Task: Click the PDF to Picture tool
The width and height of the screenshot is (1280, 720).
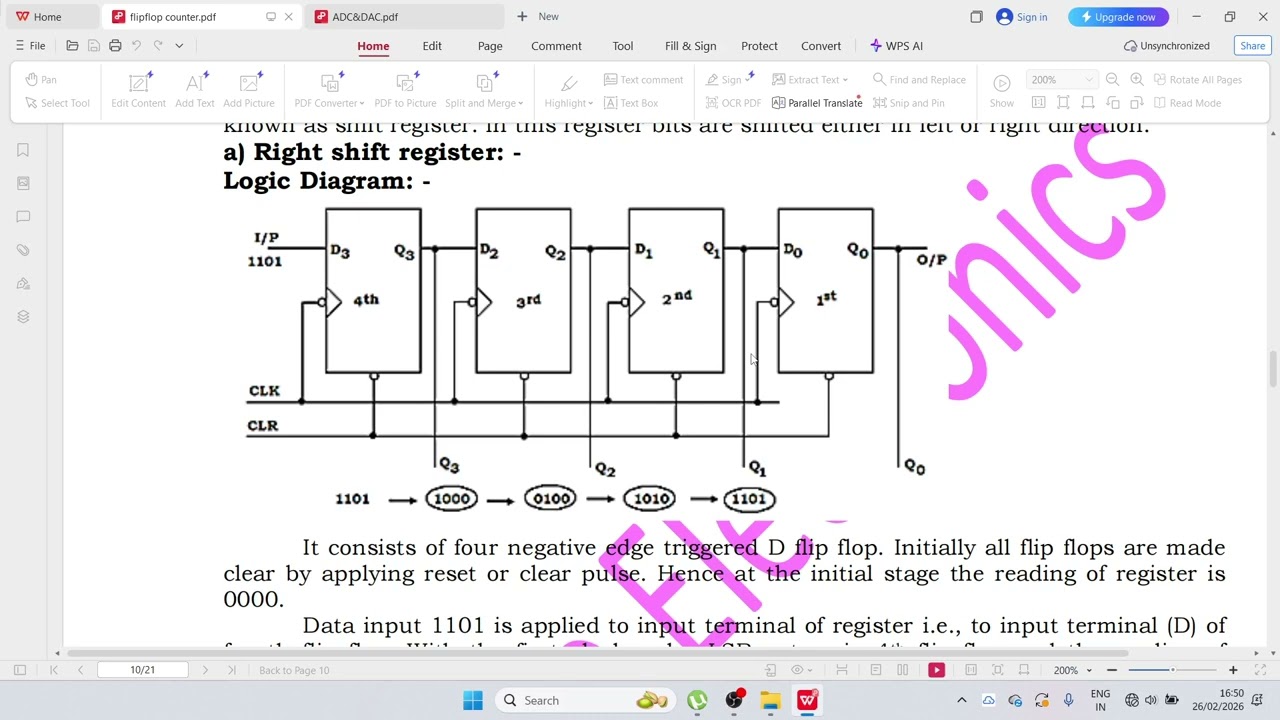Action: click(x=405, y=91)
